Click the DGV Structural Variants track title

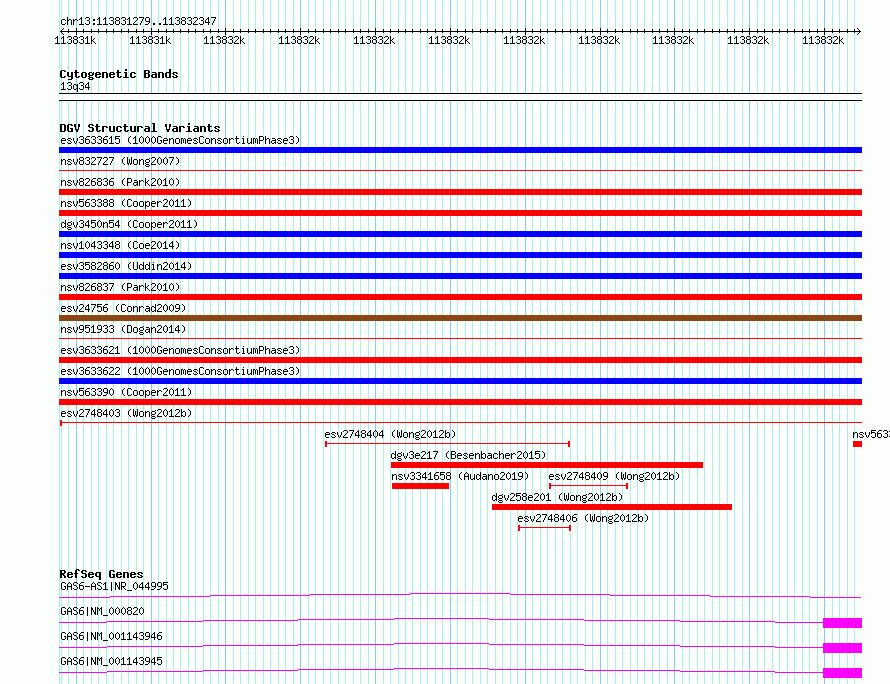[x=140, y=128]
